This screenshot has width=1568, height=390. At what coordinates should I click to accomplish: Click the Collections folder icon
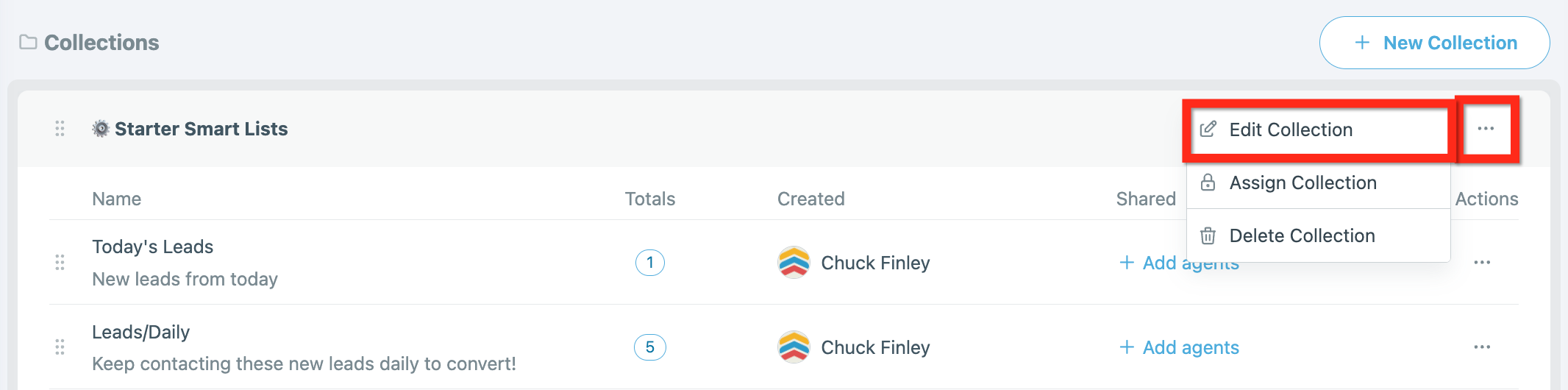point(28,42)
